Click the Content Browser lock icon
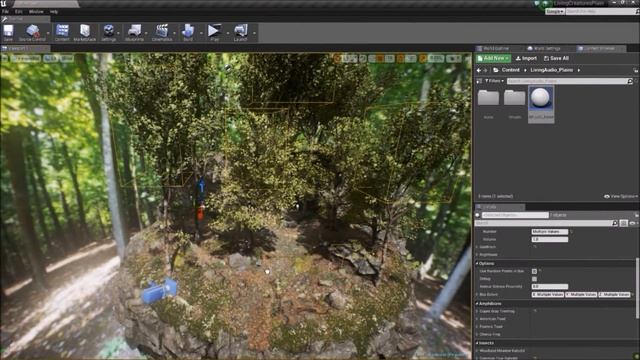Image resolution: width=640 pixels, height=360 pixels. point(636,70)
